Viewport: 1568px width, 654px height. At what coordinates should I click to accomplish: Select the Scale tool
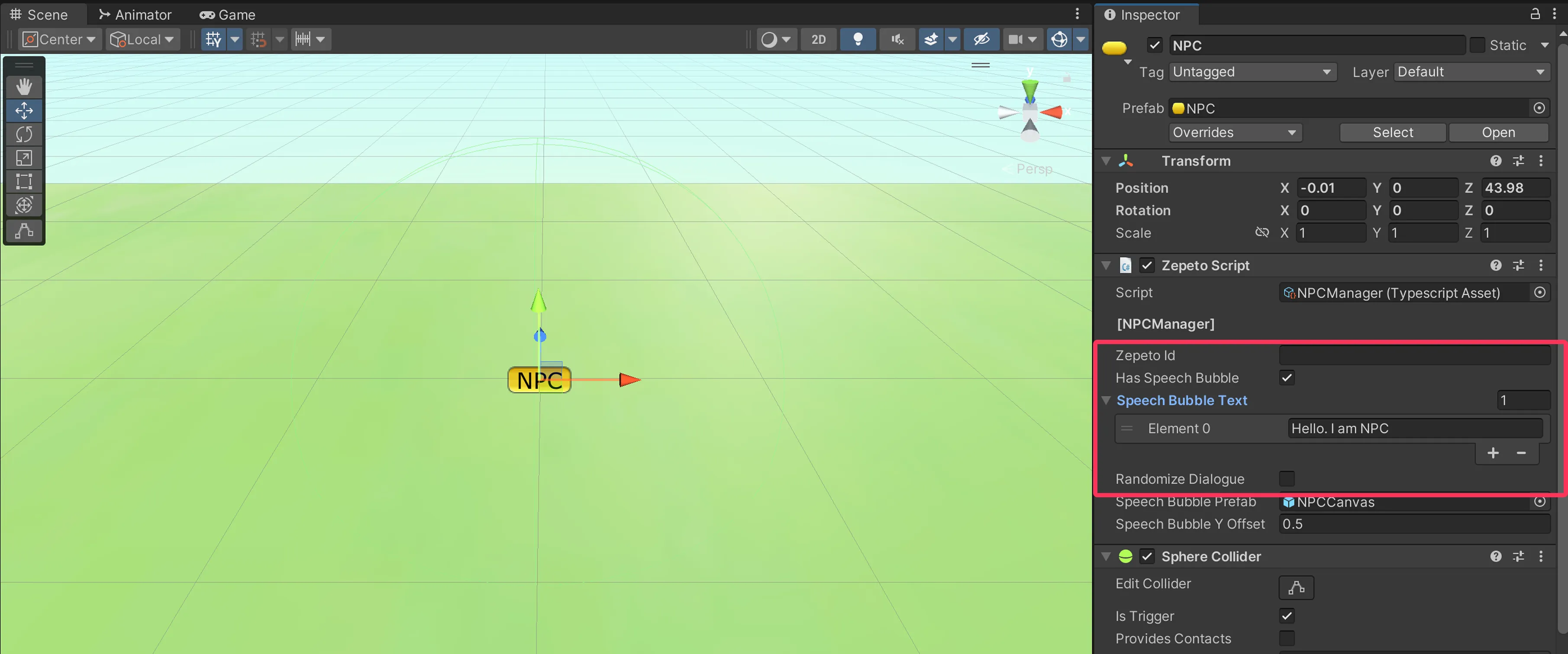[24, 158]
